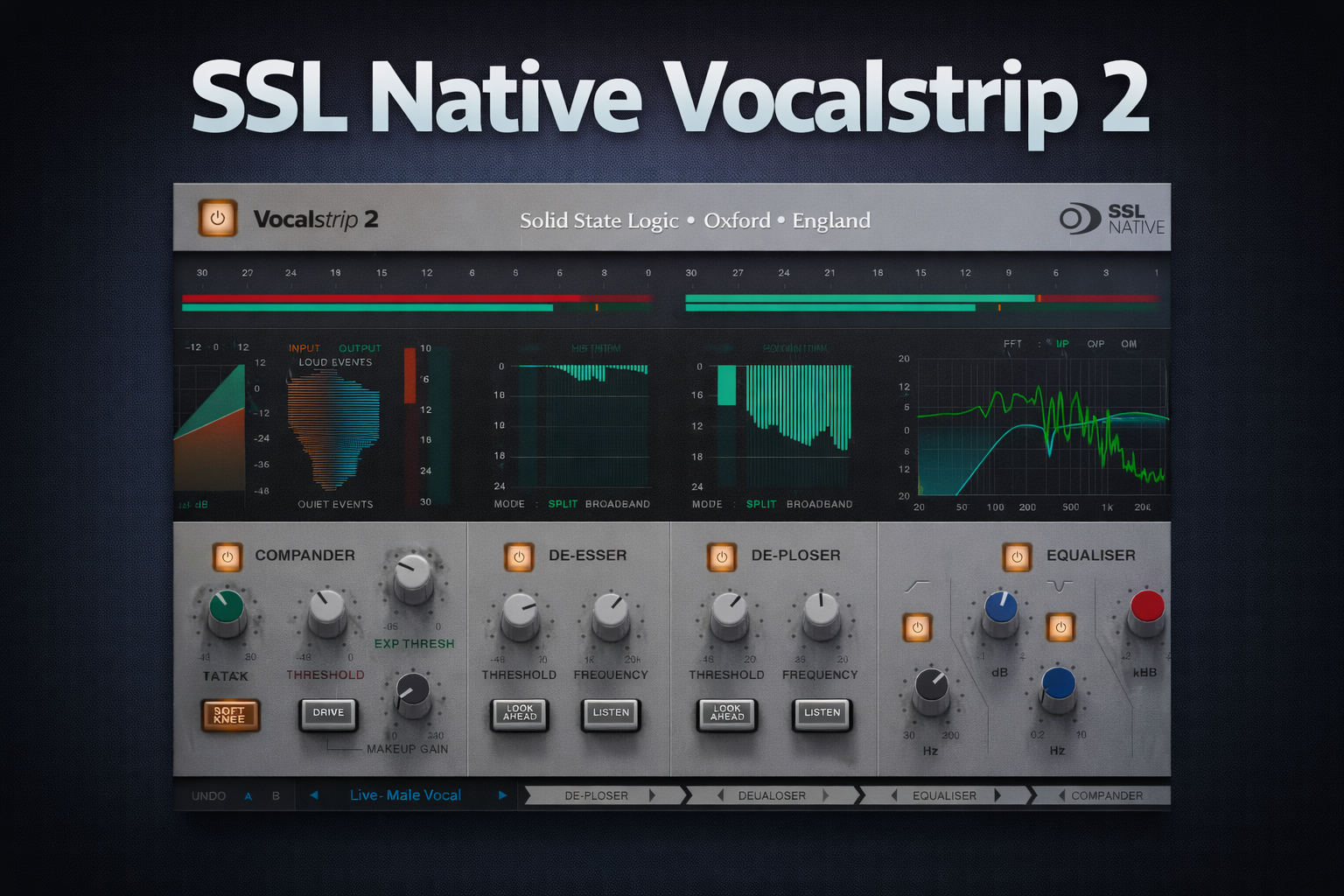The image size is (1344, 896).
Task: Set FFT analyser to O/P
Action: [x=1095, y=344]
